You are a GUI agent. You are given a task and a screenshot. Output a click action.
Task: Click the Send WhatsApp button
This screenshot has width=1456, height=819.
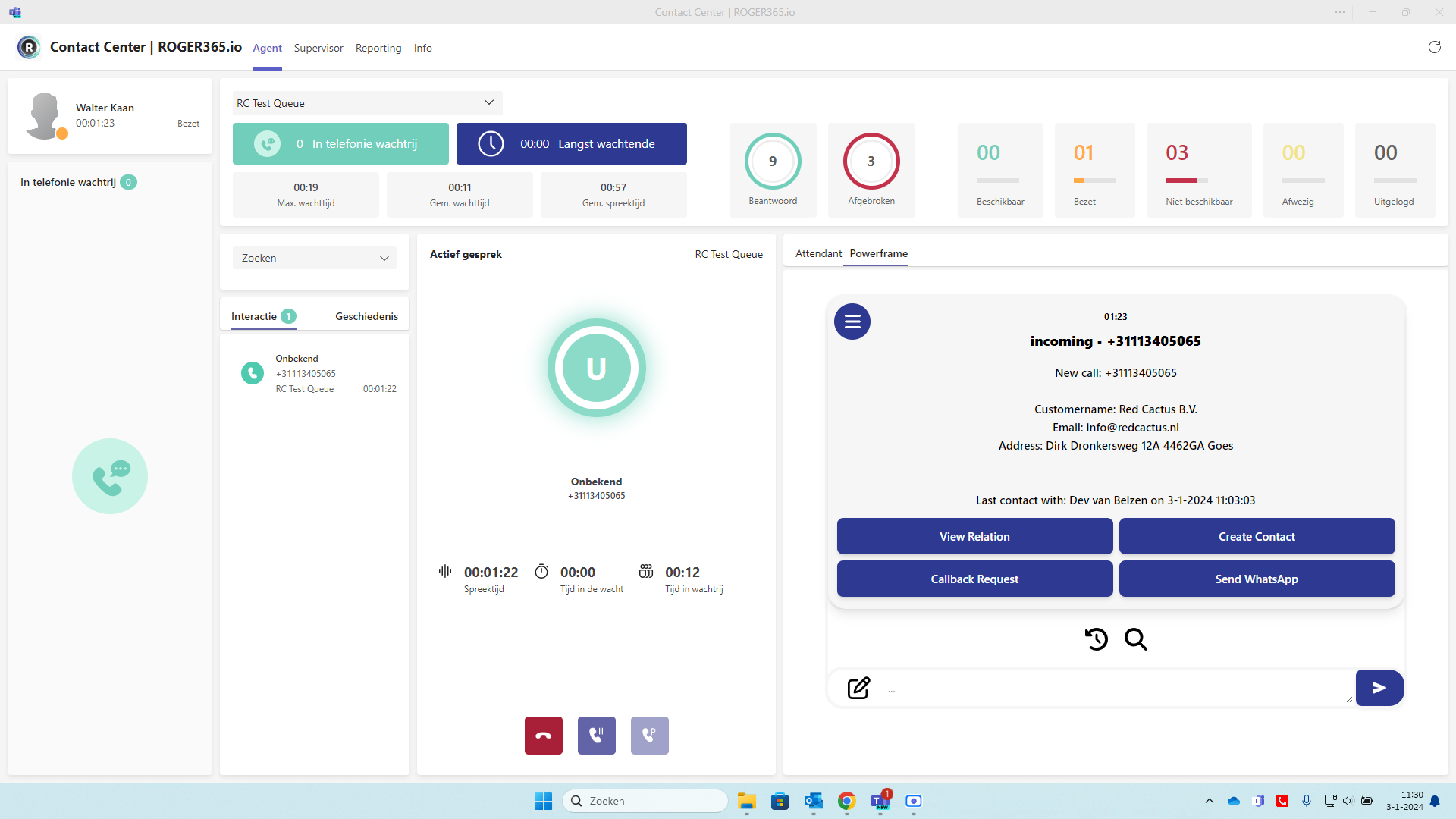point(1256,579)
